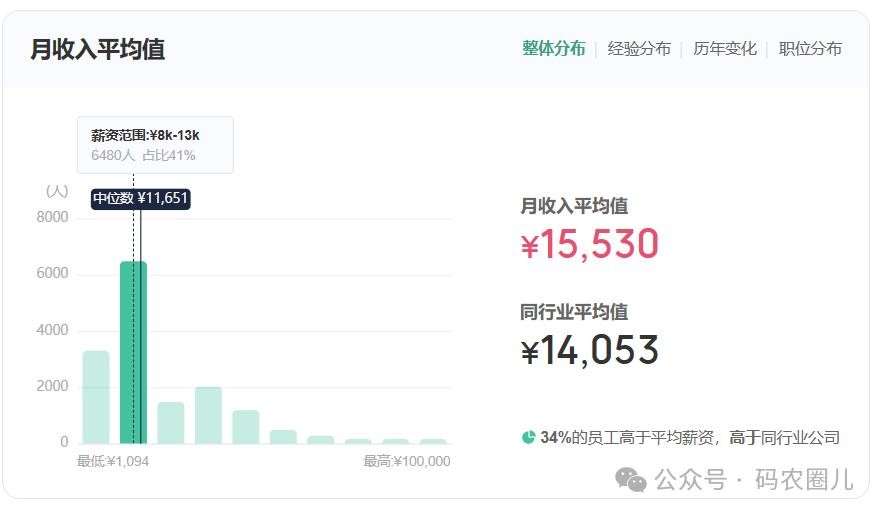Click the 月收入平均值 card title
The image size is (881, 514).
(x=97, y=48)
